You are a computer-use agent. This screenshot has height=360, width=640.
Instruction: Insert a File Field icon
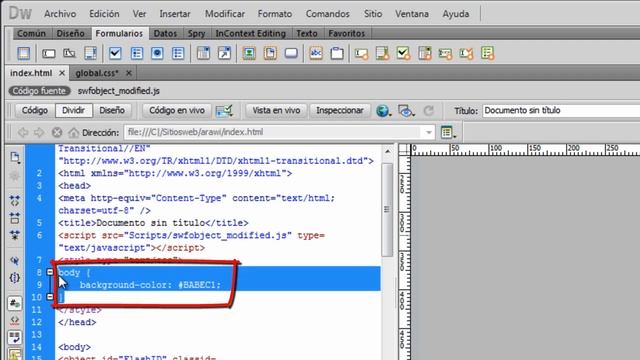point(270,53)
